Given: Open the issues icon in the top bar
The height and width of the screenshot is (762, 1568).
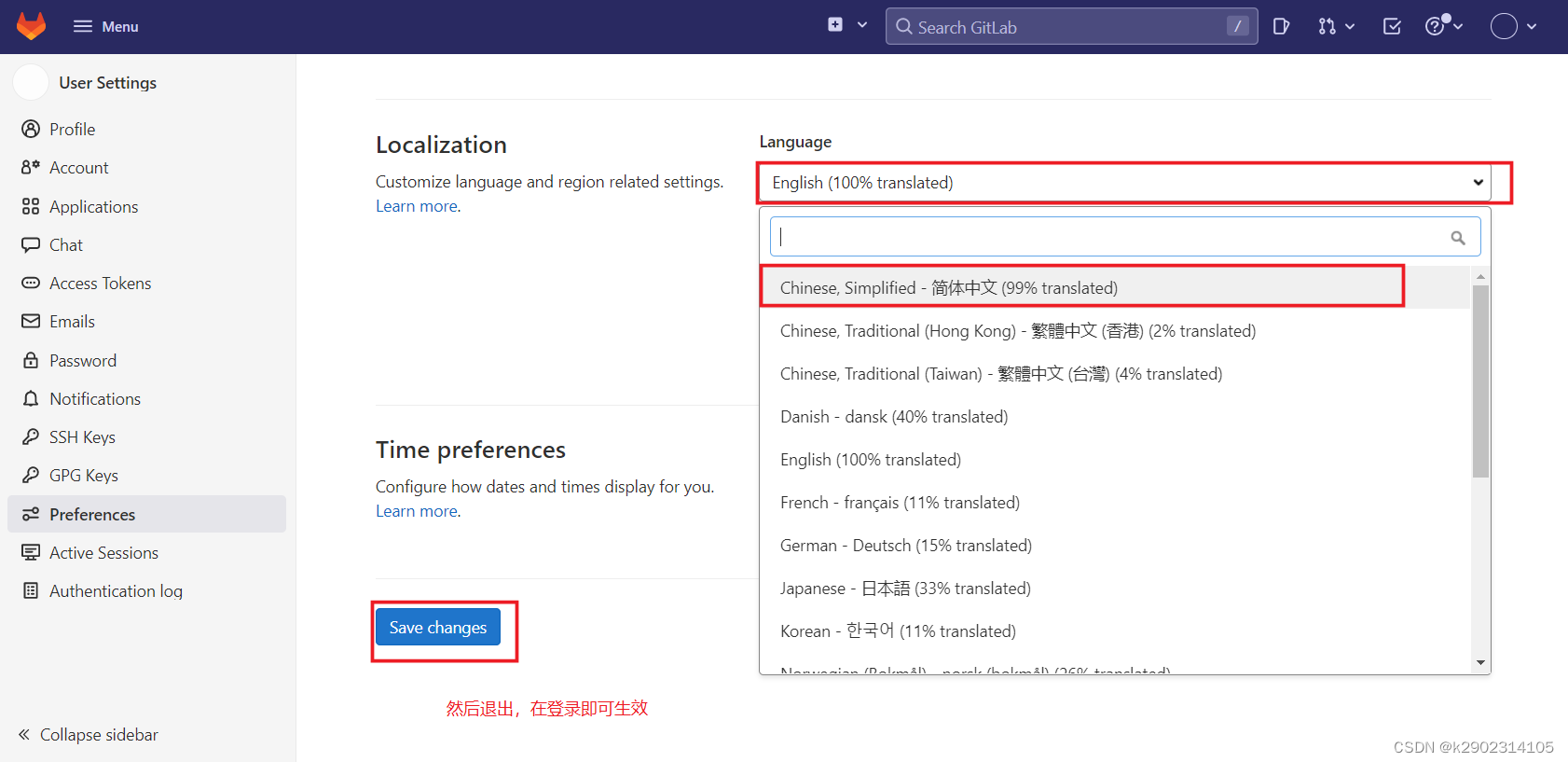Looking at the screenshot, I should 1282,26.
